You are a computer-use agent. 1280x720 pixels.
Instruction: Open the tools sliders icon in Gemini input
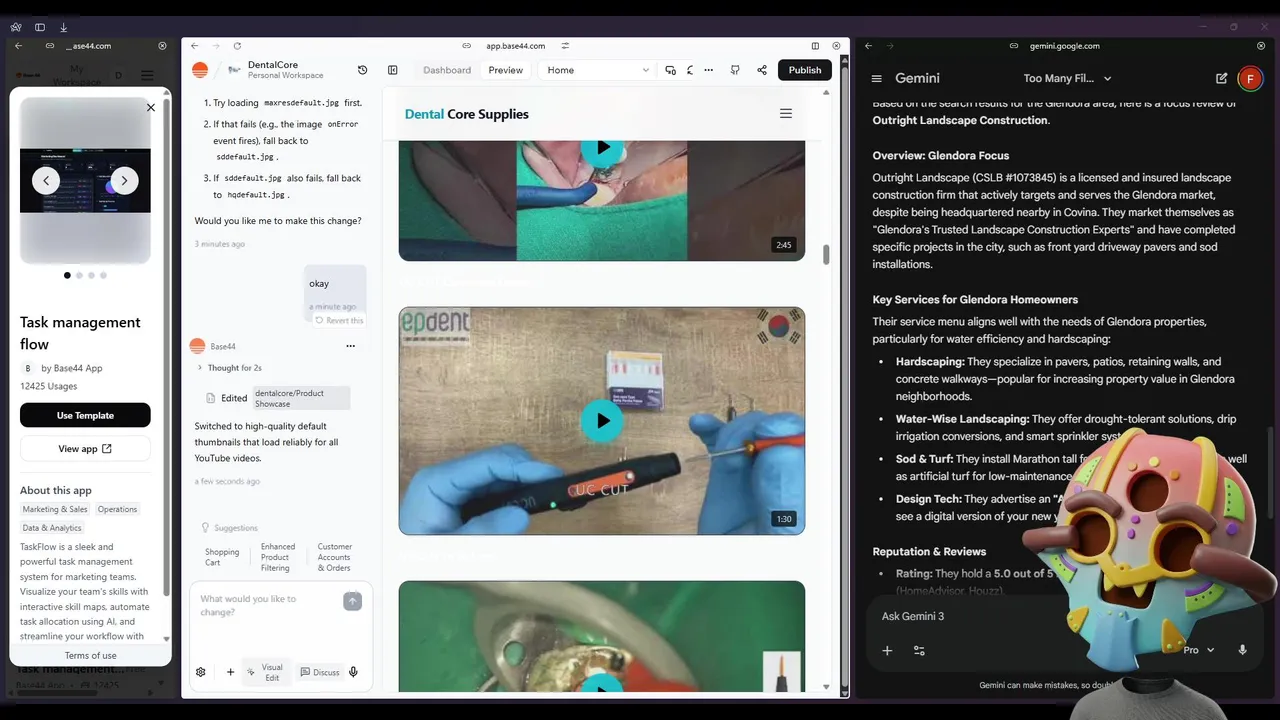coord(919,650)
